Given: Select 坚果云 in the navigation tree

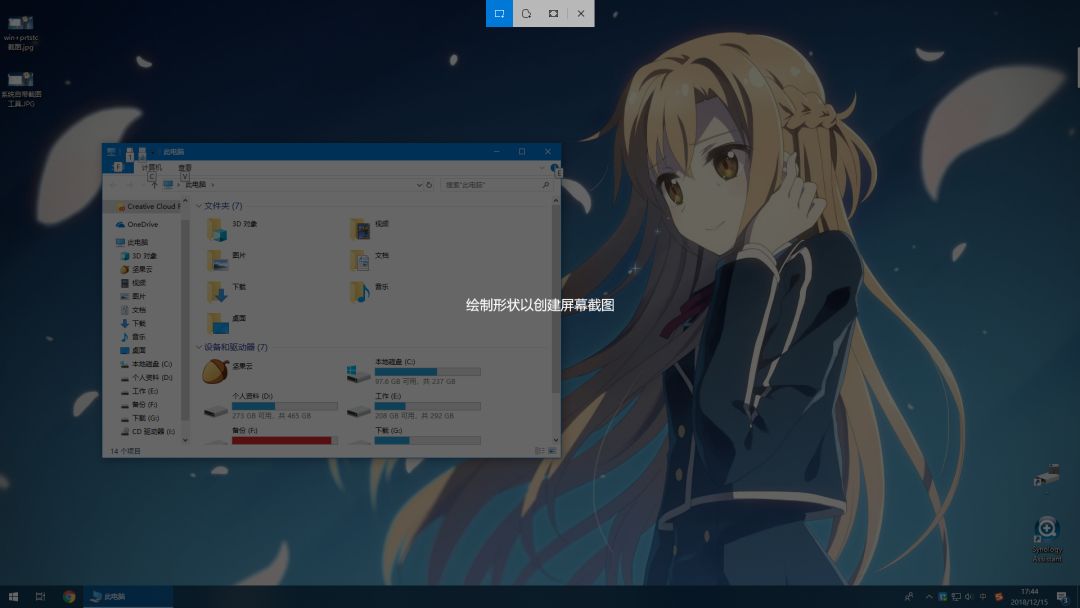Looking at the screenshot, I should tap(136, 269).
